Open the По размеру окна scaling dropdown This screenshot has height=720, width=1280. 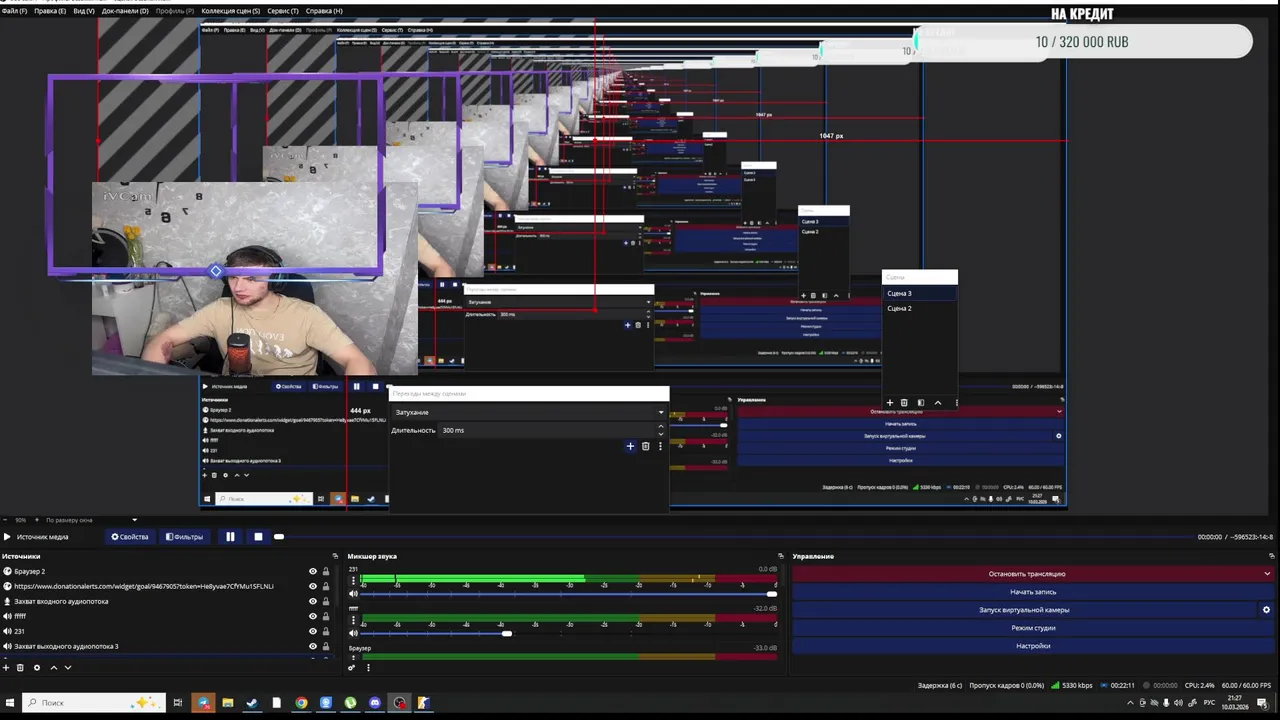coord(90,520)
